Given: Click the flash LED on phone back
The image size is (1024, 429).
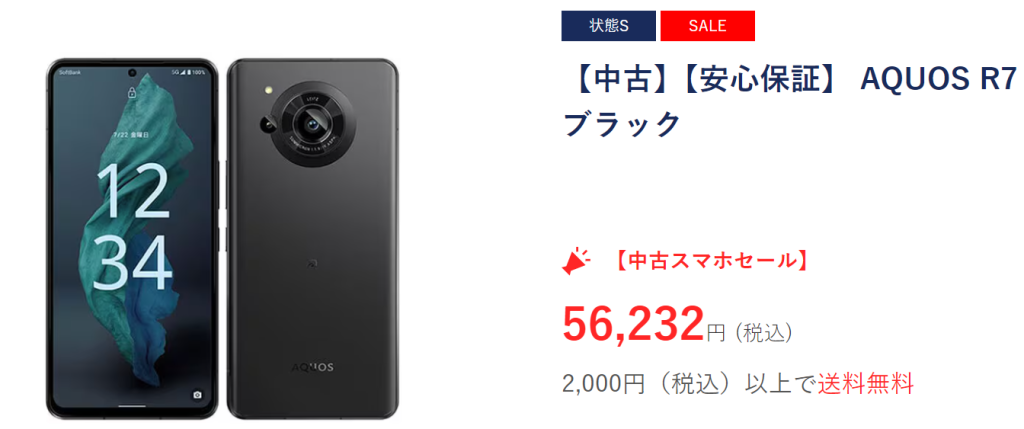Looking at the screenshot, I should tap(268, 89).
